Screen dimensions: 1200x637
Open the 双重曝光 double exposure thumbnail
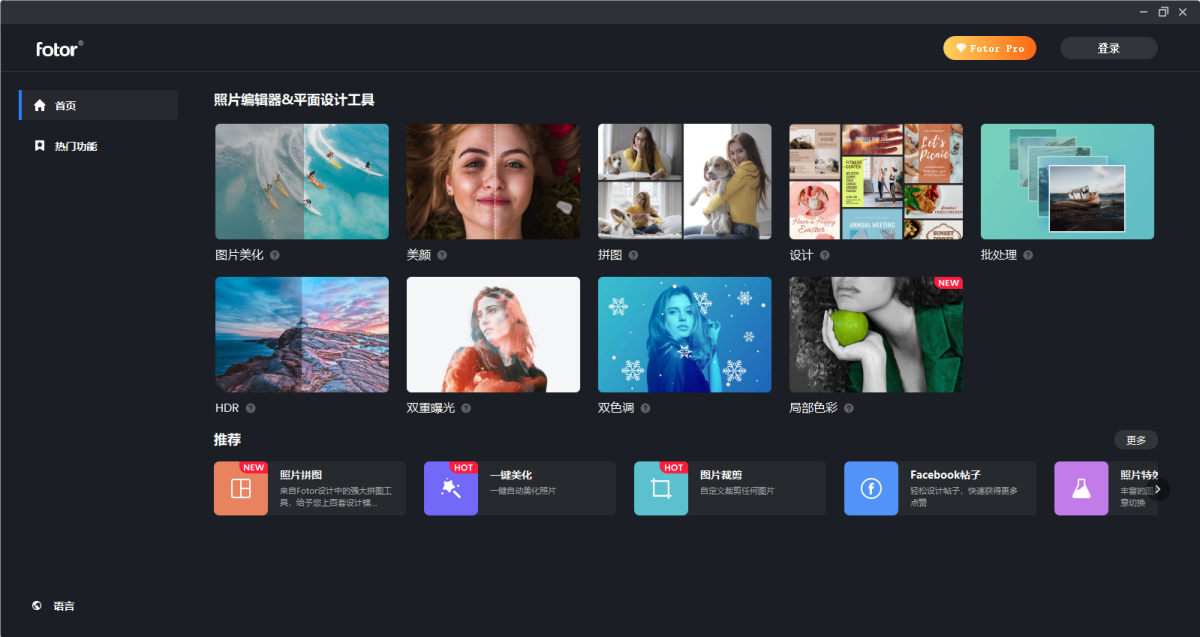pos(493,334)
